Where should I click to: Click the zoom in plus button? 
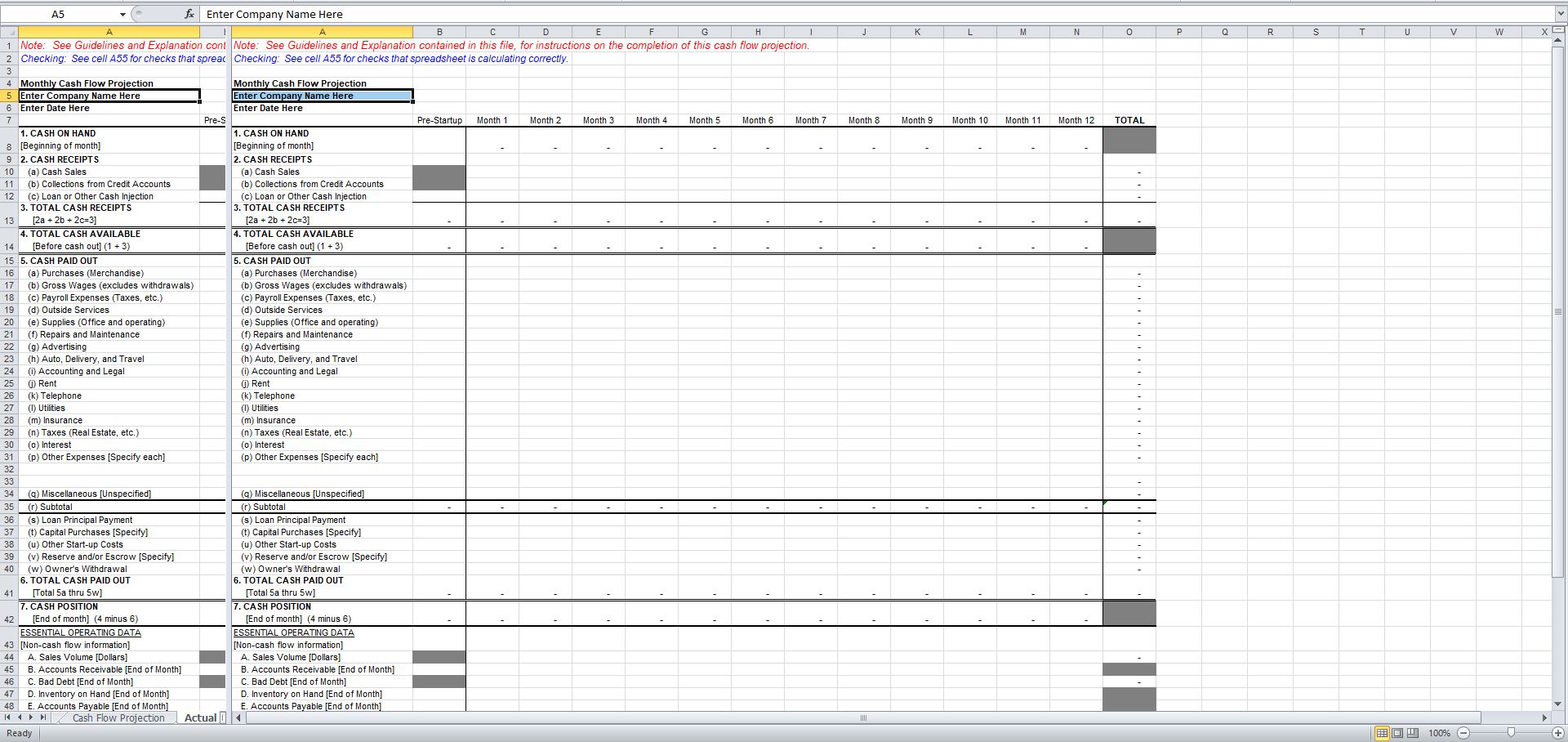point(1558,733)
